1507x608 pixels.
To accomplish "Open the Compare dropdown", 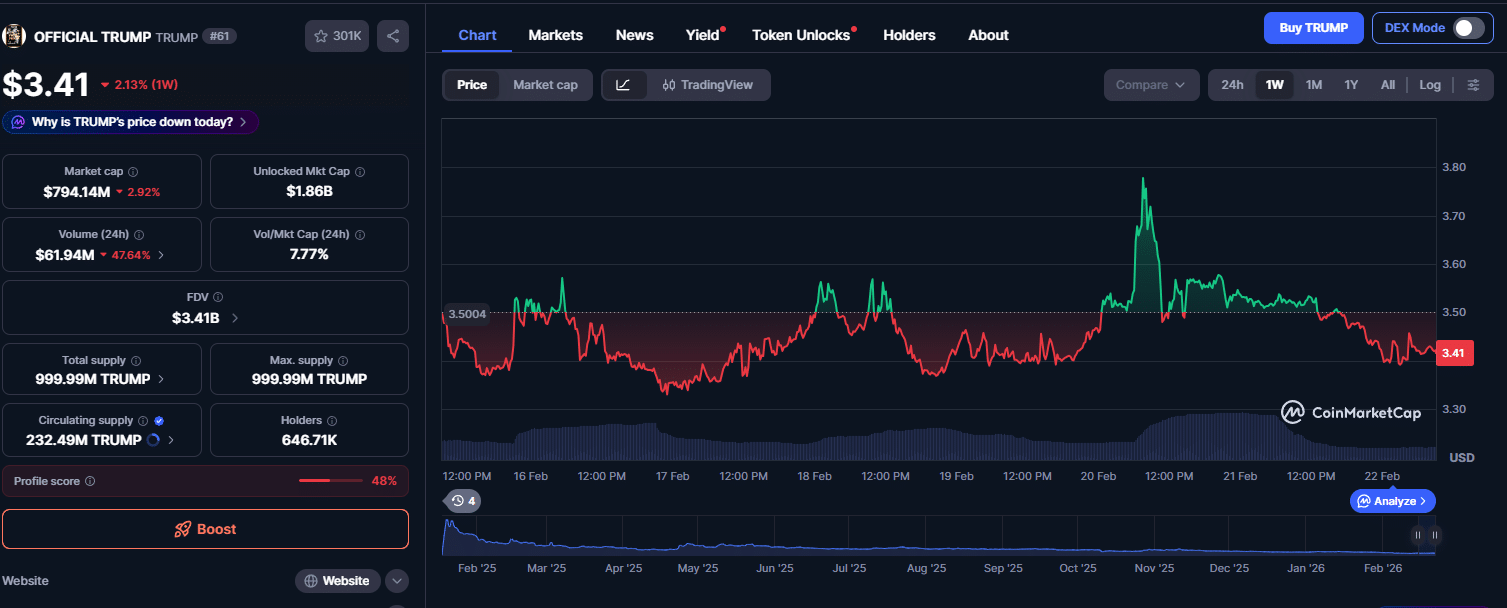I will [x=1151, y=85].
